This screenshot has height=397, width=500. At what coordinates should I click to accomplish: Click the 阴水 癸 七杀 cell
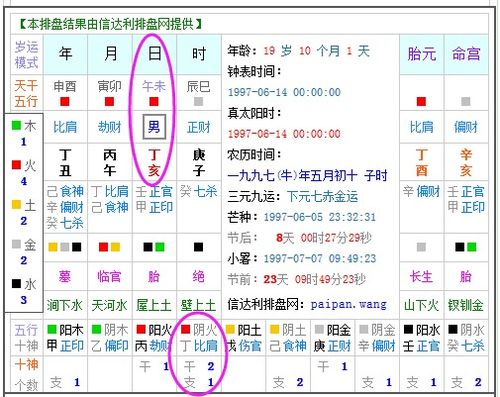point(466,338)
